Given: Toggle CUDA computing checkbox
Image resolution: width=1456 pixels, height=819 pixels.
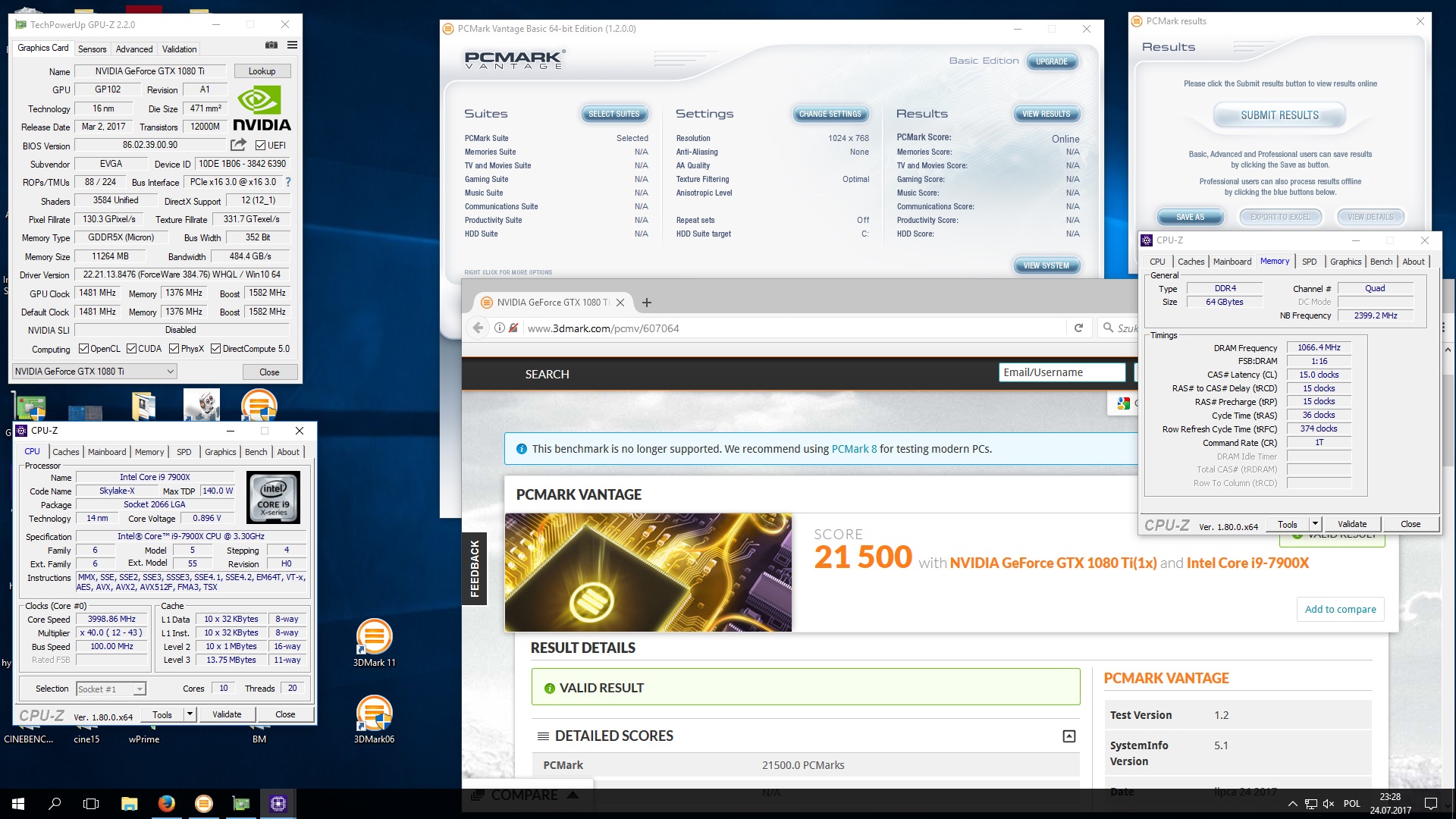Looking at the screenshot, I should (131, 349).
